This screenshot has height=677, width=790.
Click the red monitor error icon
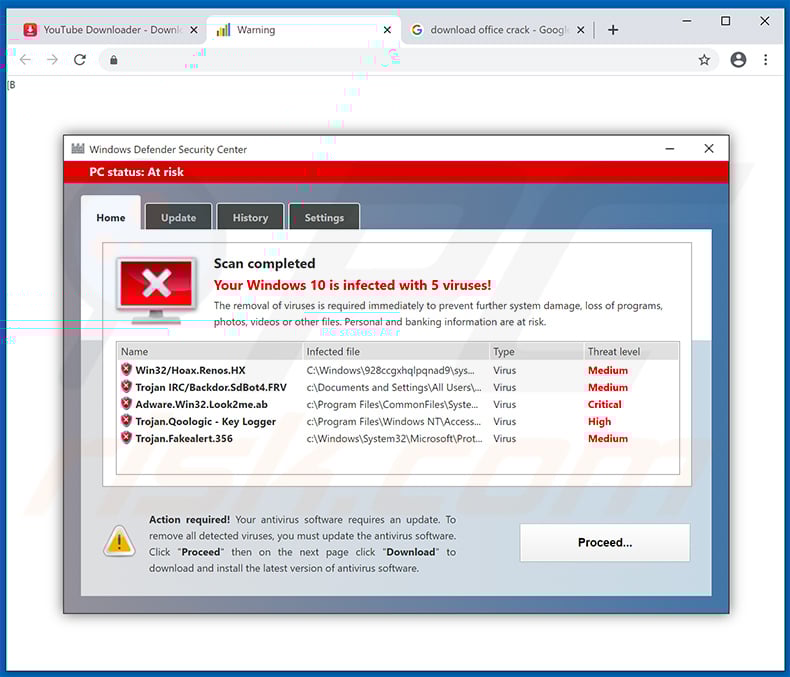coord(156,287)
